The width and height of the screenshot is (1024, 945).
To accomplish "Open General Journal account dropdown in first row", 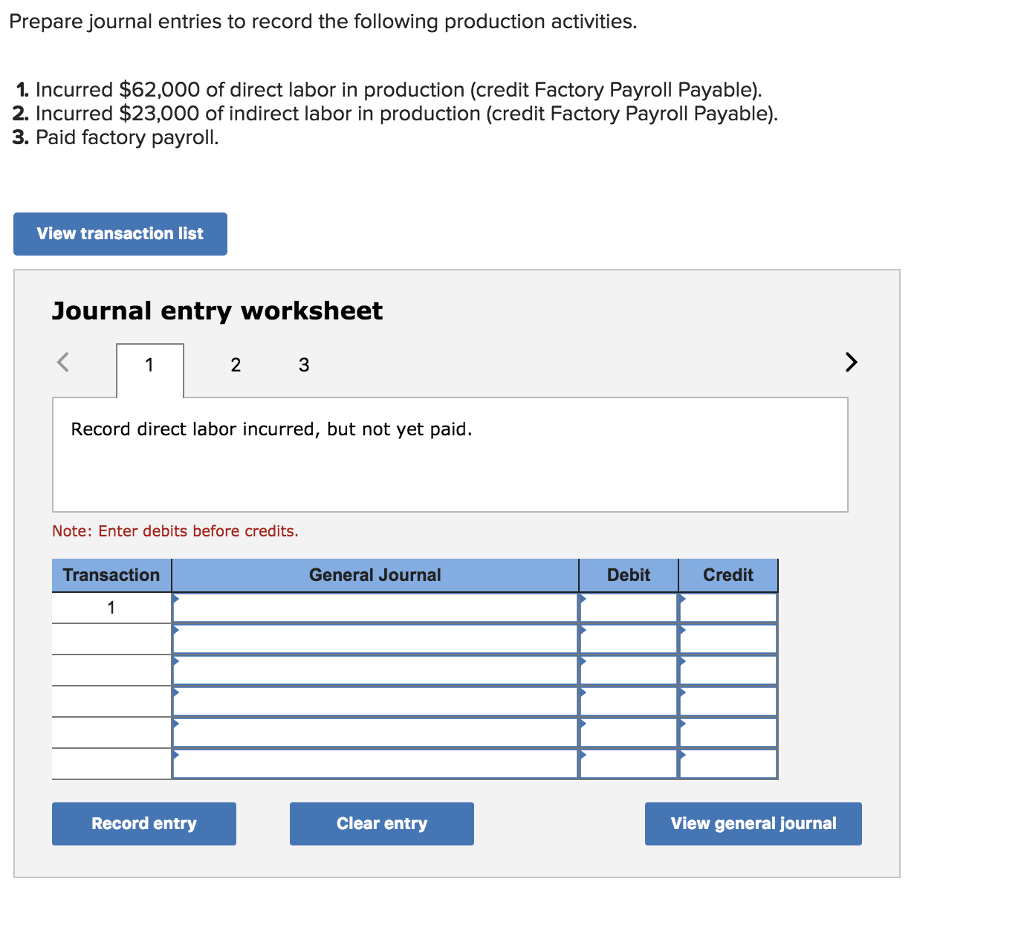I will pyautogui.click(x=375, y=608).
